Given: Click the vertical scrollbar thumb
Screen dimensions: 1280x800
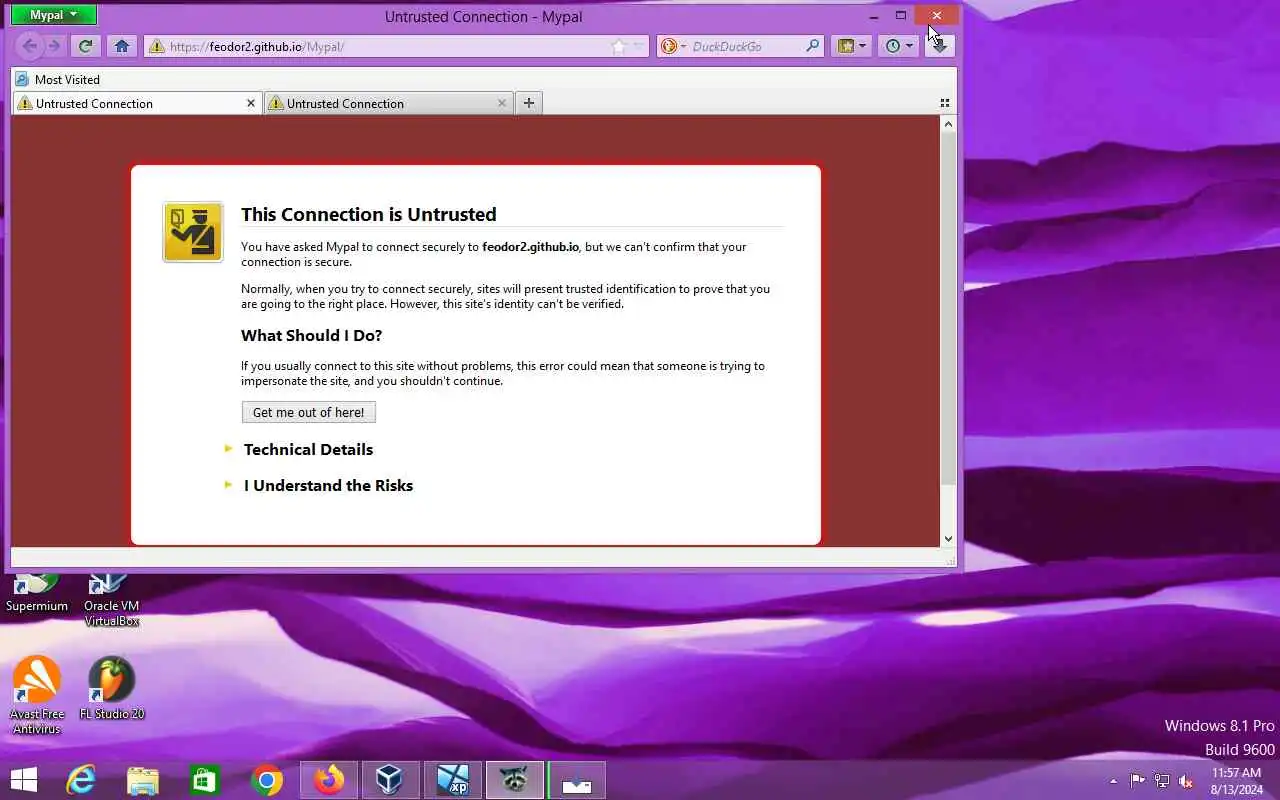Looking at the screenshot, I should (949, 309).
